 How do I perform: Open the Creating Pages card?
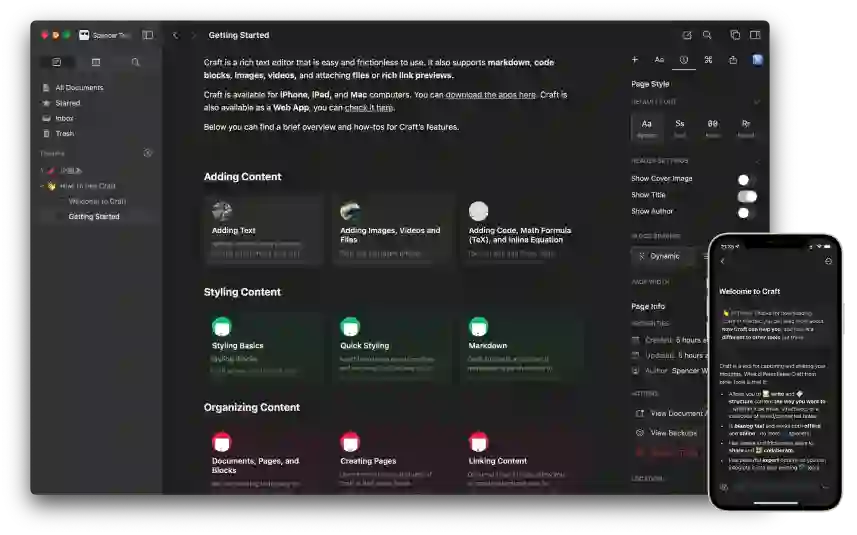click(x=392, y=460)
